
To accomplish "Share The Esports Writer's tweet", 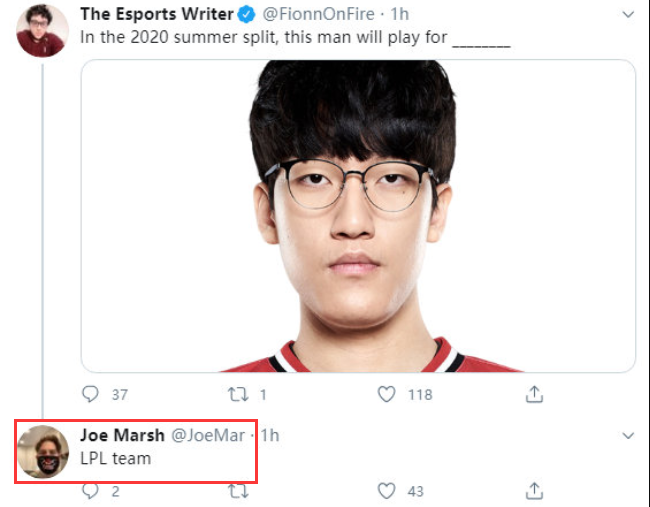I will 534,394.
